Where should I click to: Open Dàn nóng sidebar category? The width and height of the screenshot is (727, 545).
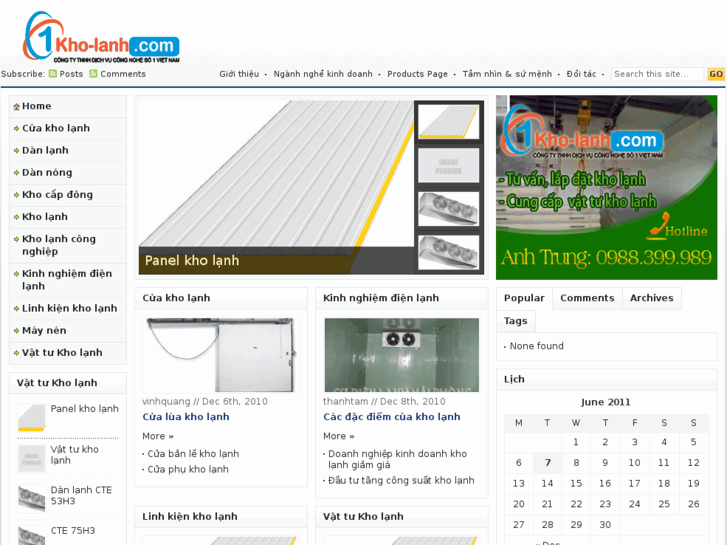47,173
